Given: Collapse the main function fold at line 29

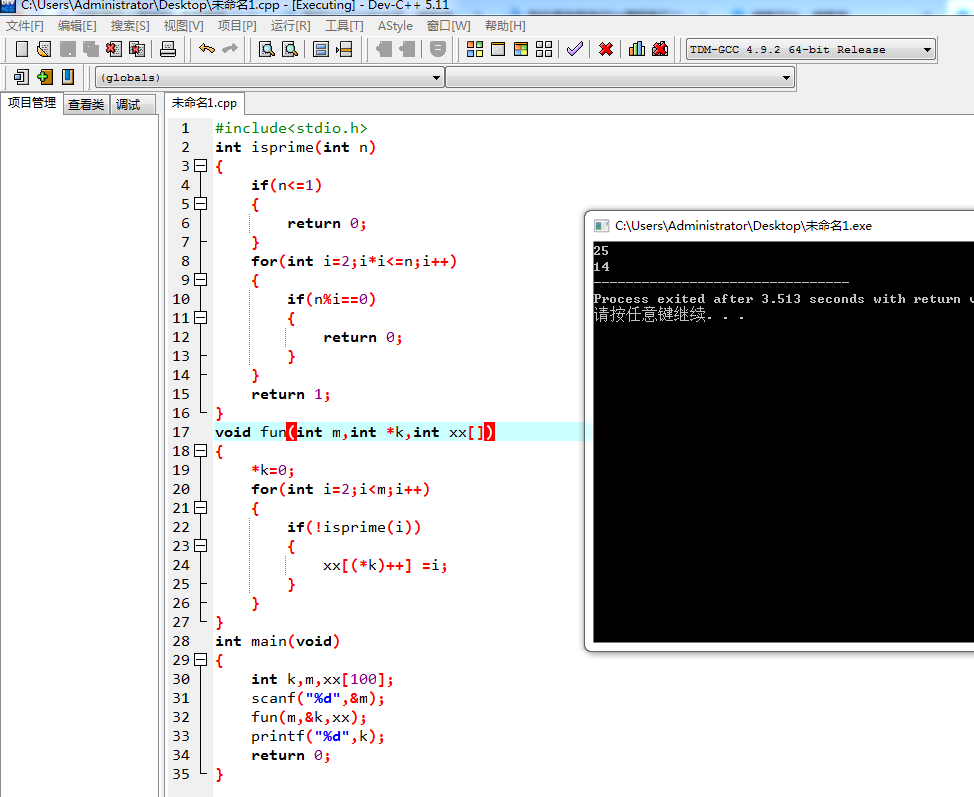Looking at the screenshot, I should click(x=201, y=660).
